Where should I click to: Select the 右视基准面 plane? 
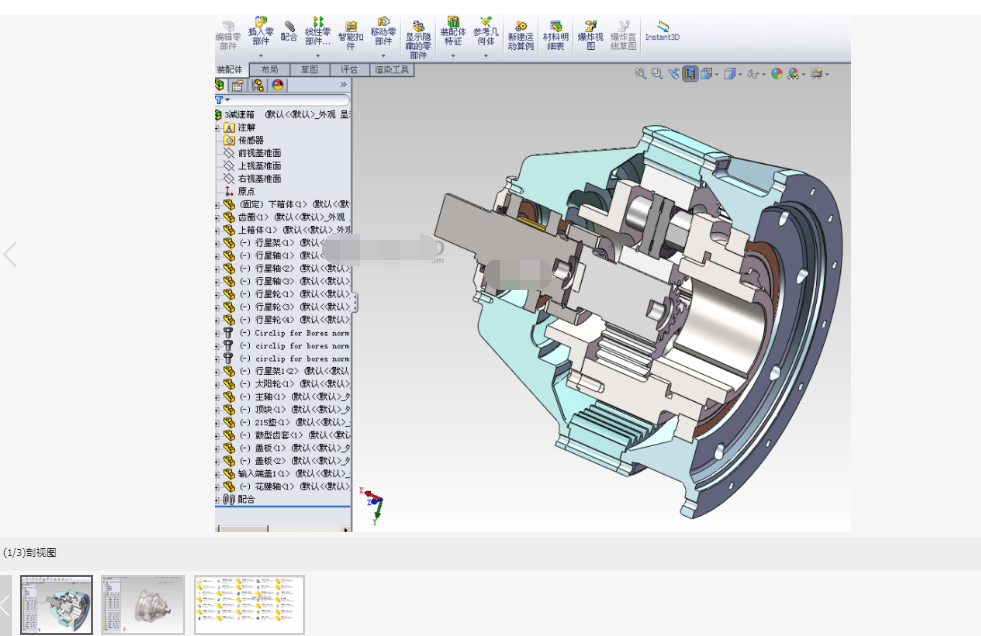tap(259, 178)
